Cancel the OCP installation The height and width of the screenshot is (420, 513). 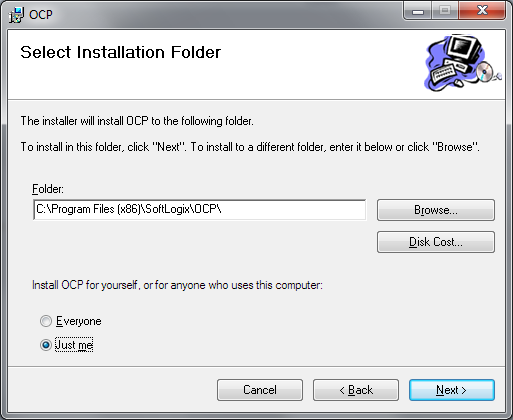pyautogui.click(x=260, y=390)
